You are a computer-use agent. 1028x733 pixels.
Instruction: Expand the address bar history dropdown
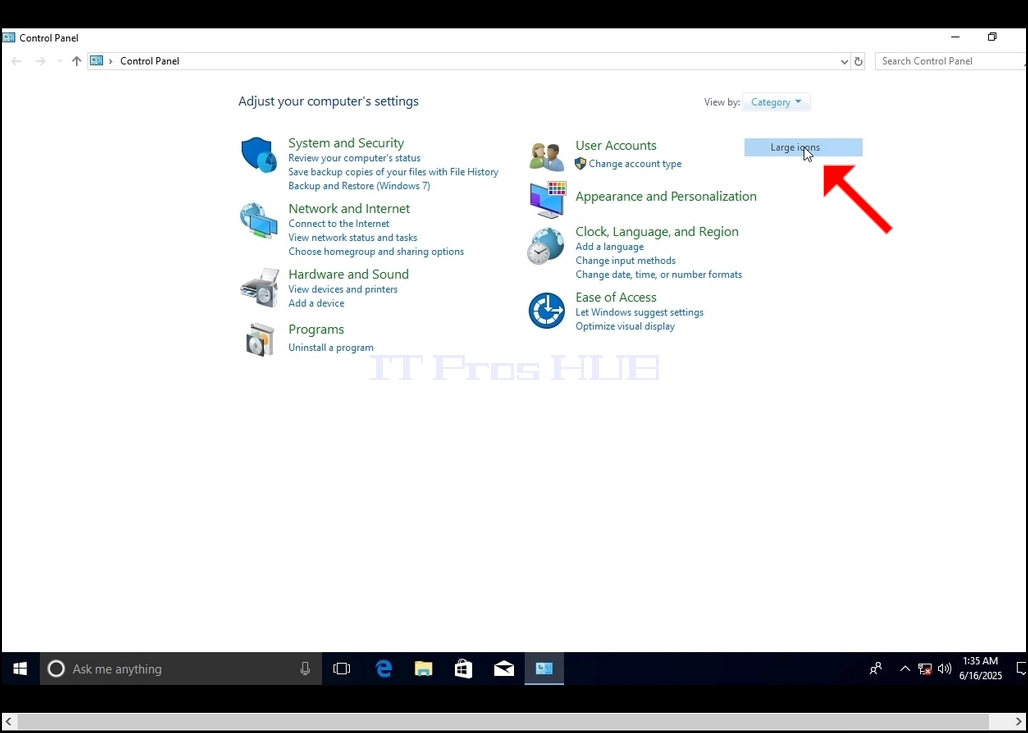(844, 62)
